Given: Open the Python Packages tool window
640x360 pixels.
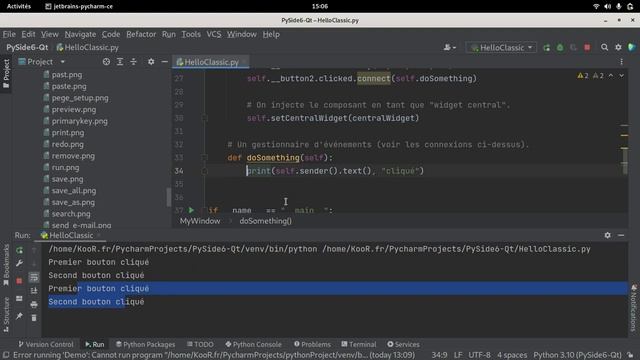Looking at the screenshot, I should (x=145, y=344).
